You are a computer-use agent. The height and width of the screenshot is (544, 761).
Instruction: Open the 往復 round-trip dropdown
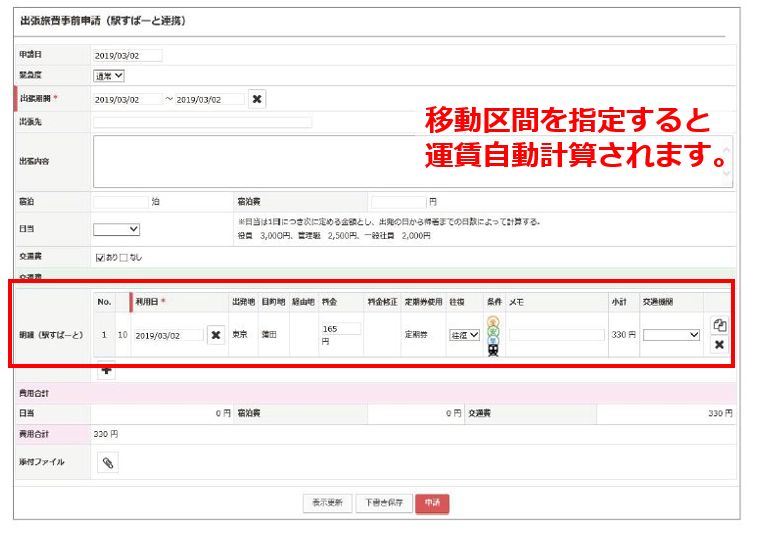click(x=465, y=335)
